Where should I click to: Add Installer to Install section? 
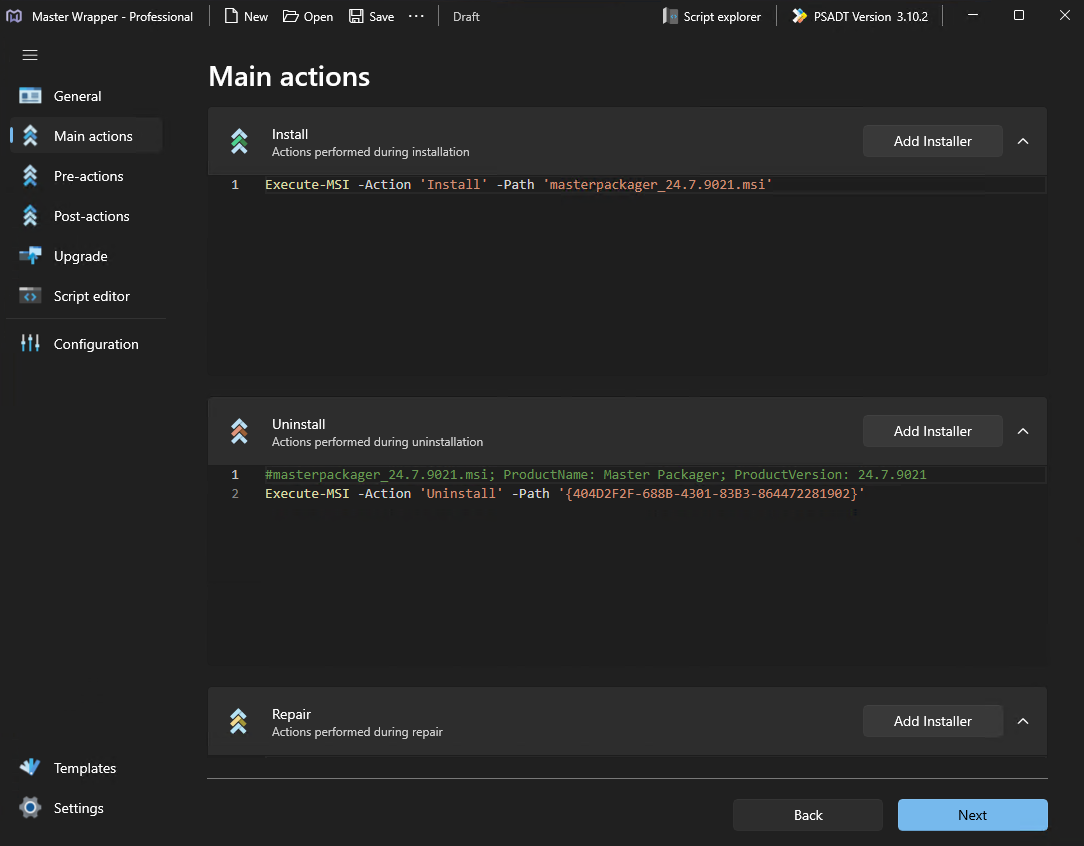933,141
